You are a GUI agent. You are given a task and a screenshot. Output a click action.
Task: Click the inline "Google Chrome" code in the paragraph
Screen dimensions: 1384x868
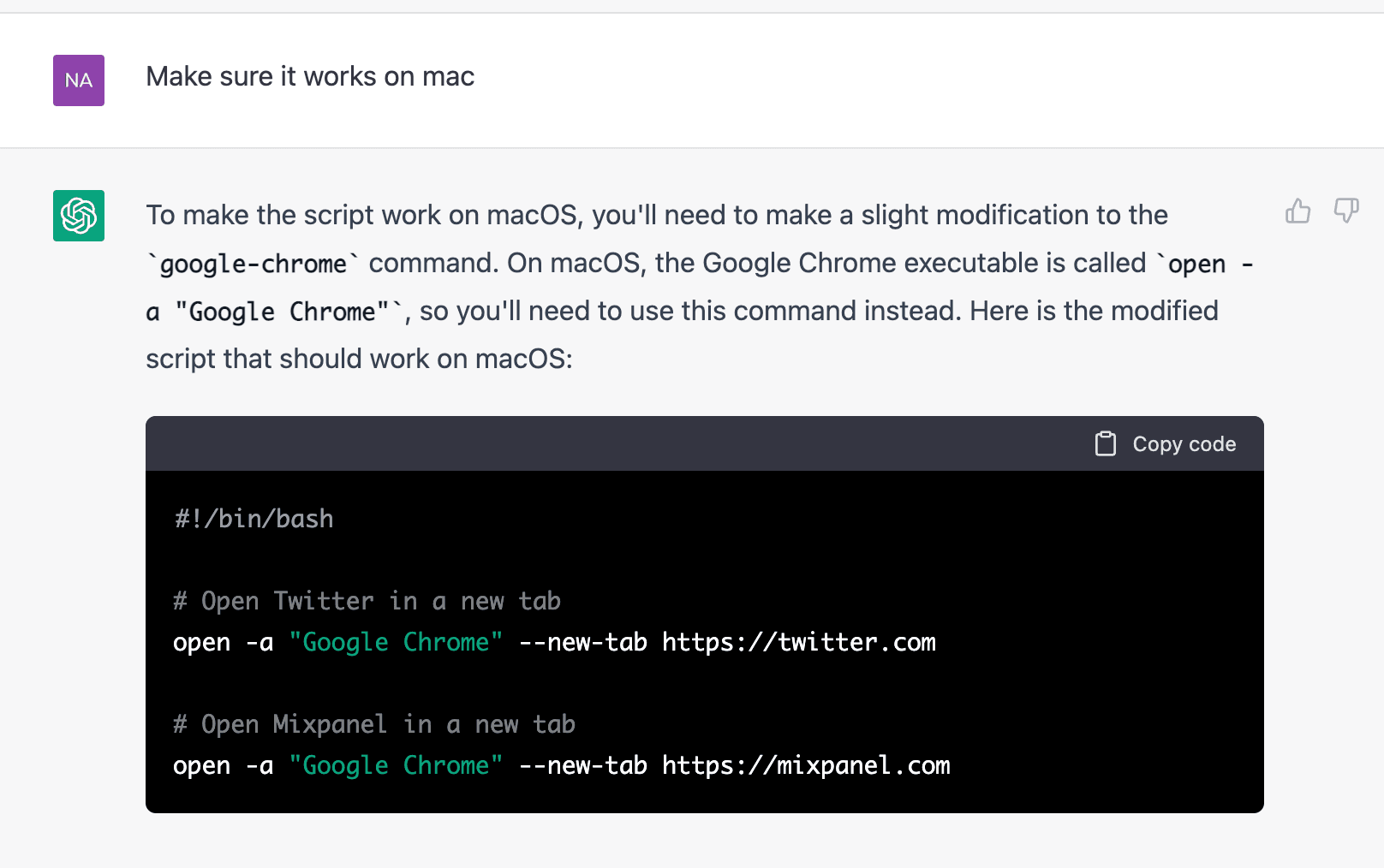click(x=283, y=312)
